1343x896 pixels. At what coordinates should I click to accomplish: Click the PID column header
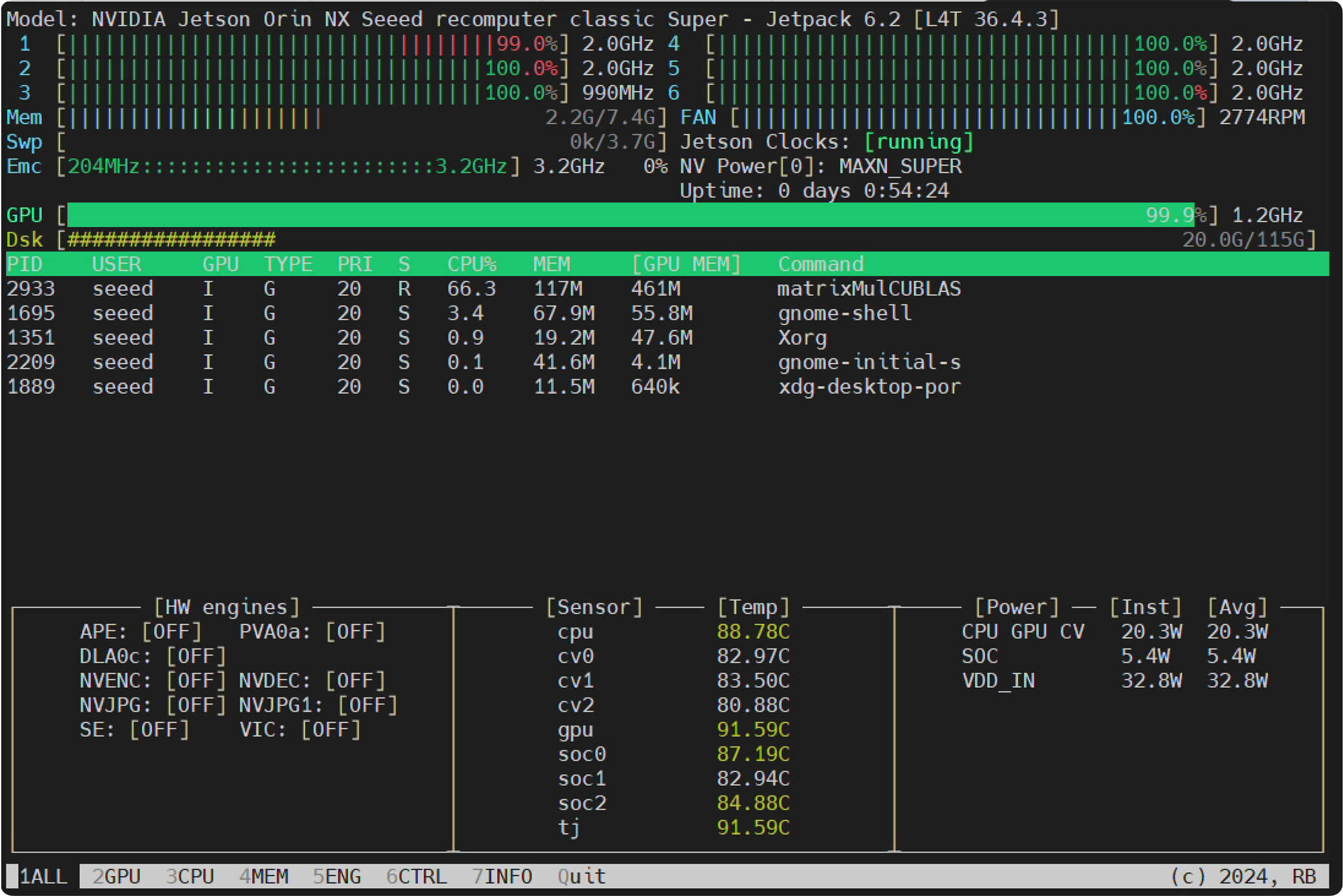(25, 264)
